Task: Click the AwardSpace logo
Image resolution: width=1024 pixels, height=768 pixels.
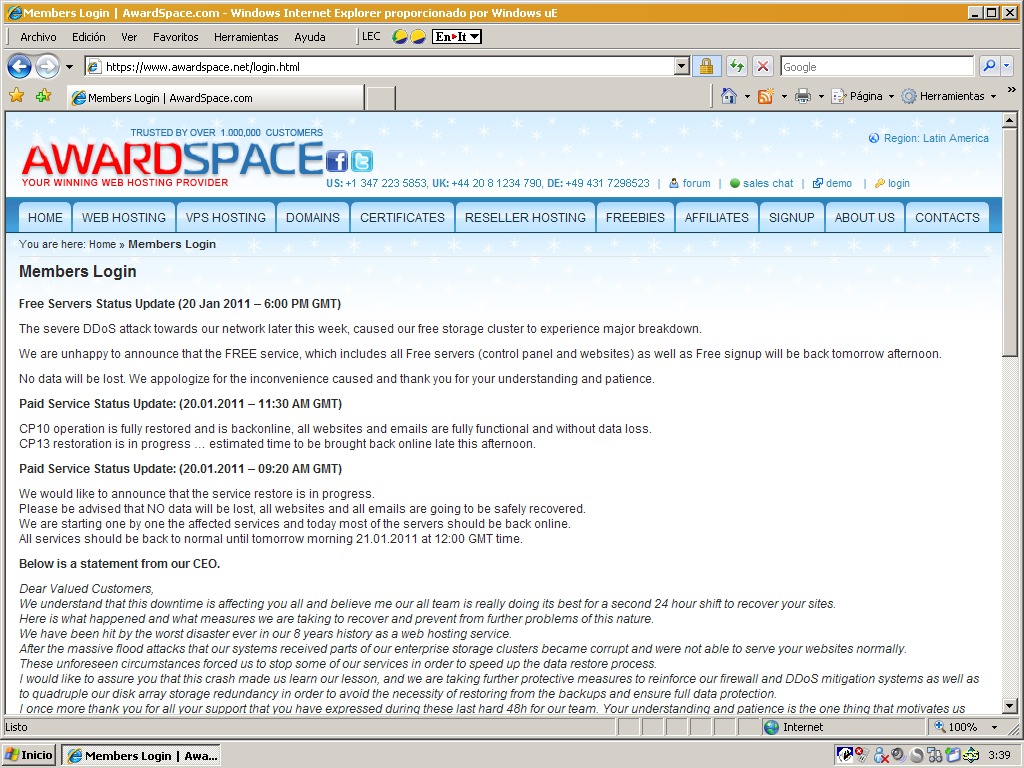Action: pyautogui.click(x=172, y=159)
